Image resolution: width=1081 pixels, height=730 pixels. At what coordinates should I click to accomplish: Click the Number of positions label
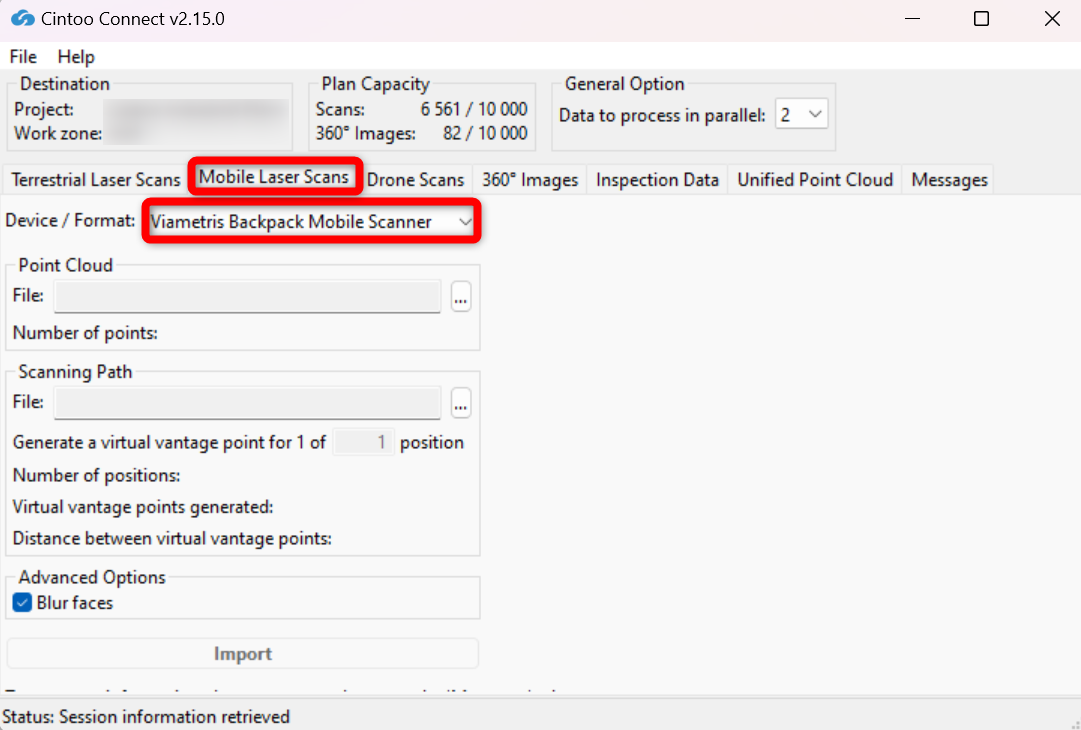coord(97,476)
